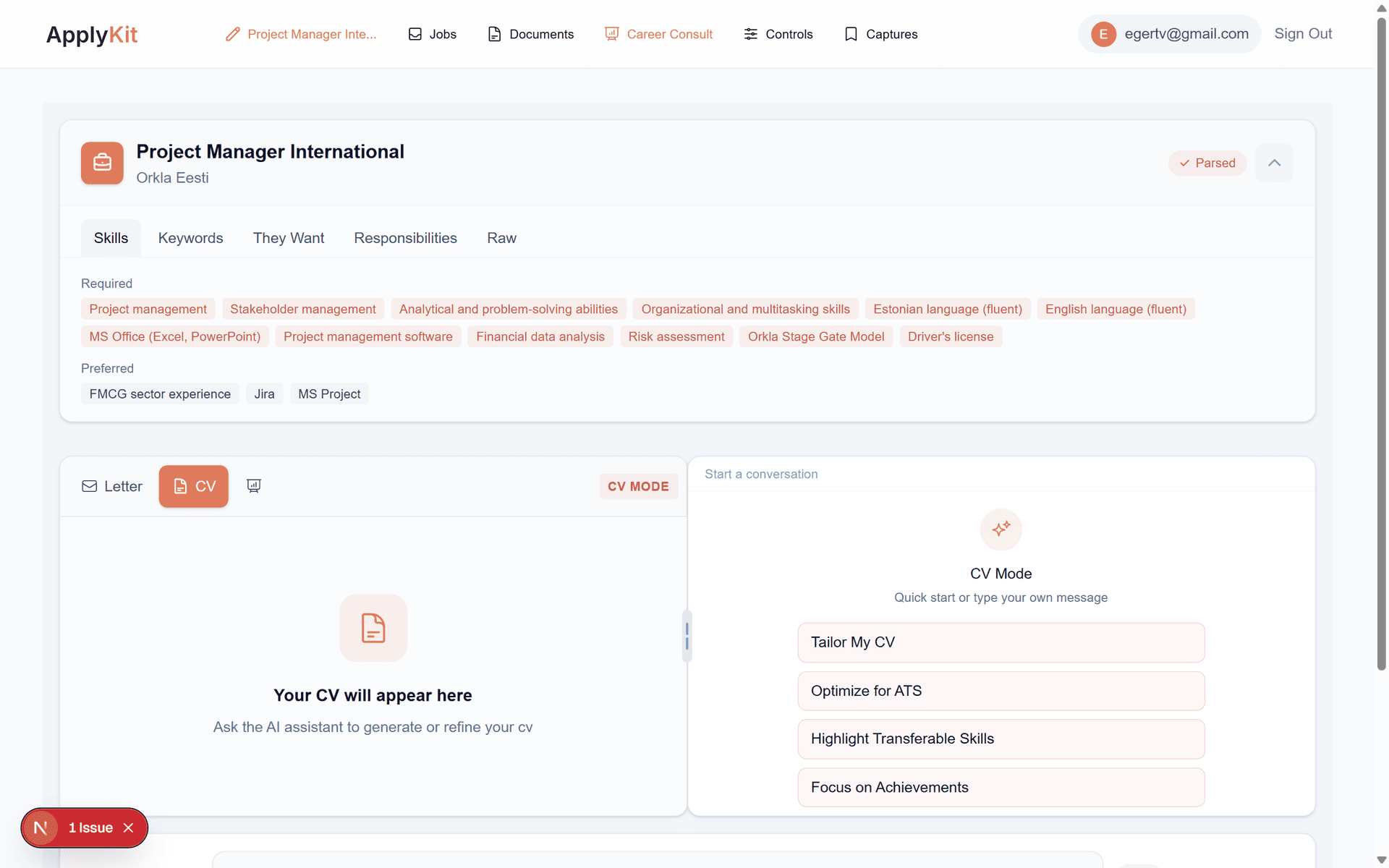Screen dimensions: 1389x868
Task: Sign Out of the account
Action: (x=1303, y=34)
